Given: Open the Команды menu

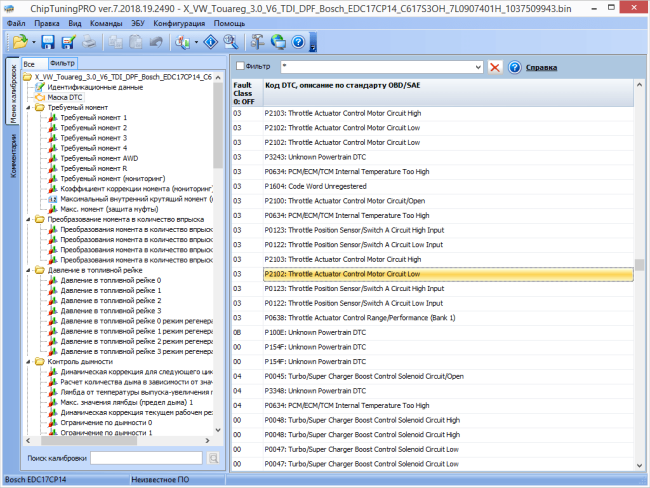Looking at the screenshot, I should pos(106,23).
